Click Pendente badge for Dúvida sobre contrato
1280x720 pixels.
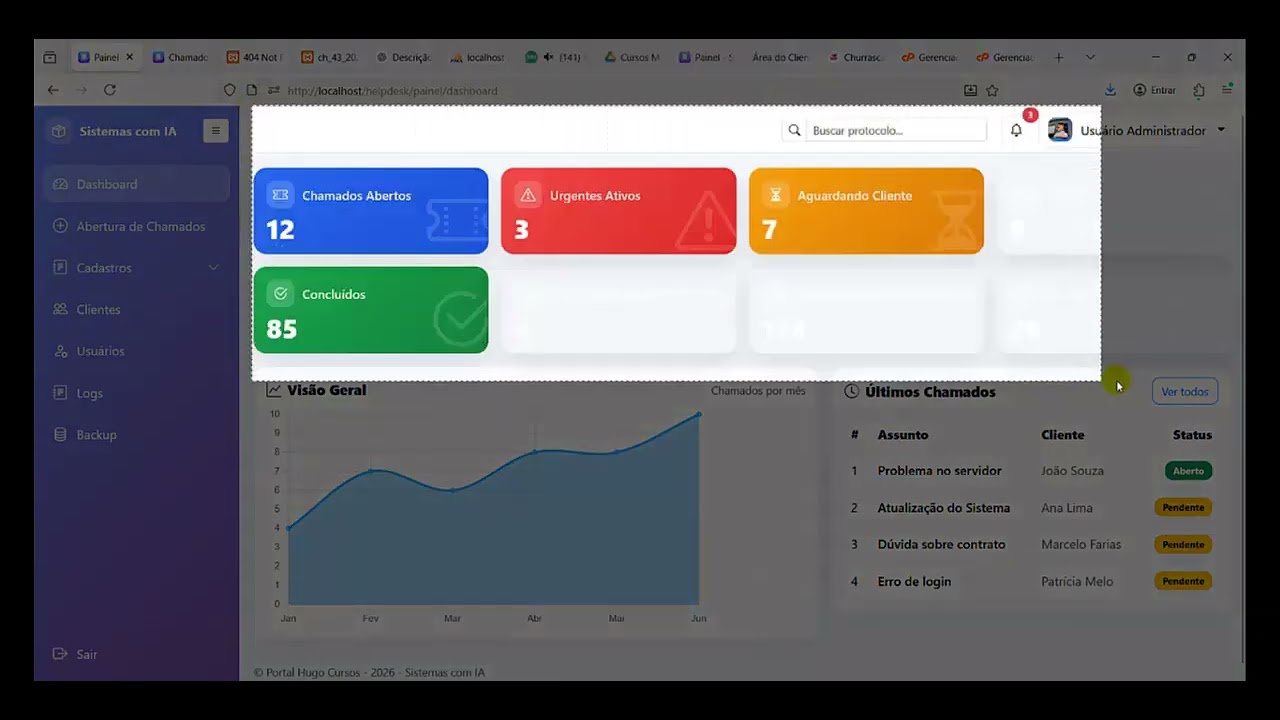tap(1183, 545)
